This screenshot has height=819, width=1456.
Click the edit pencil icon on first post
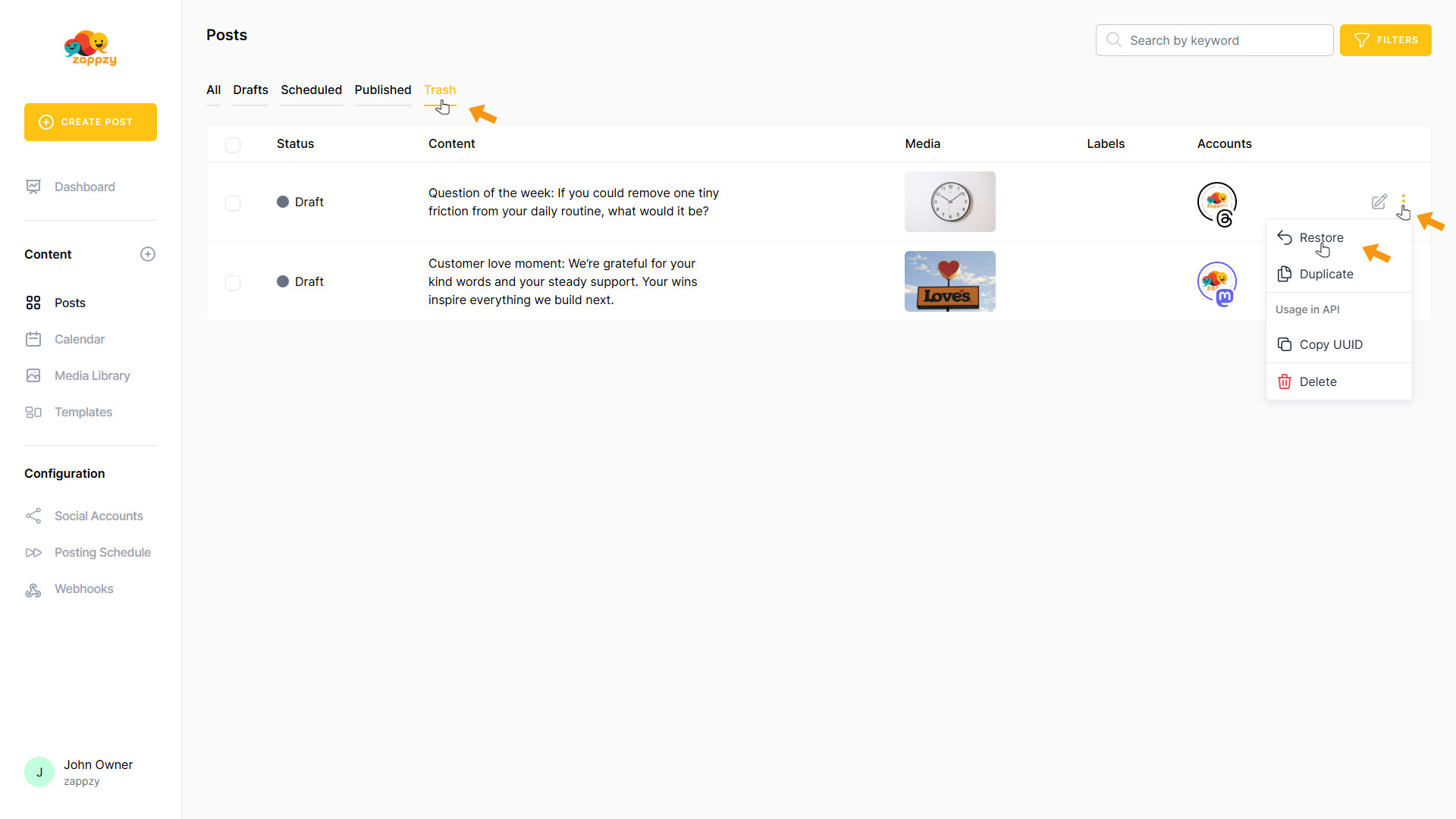[x=1379, y=202]
